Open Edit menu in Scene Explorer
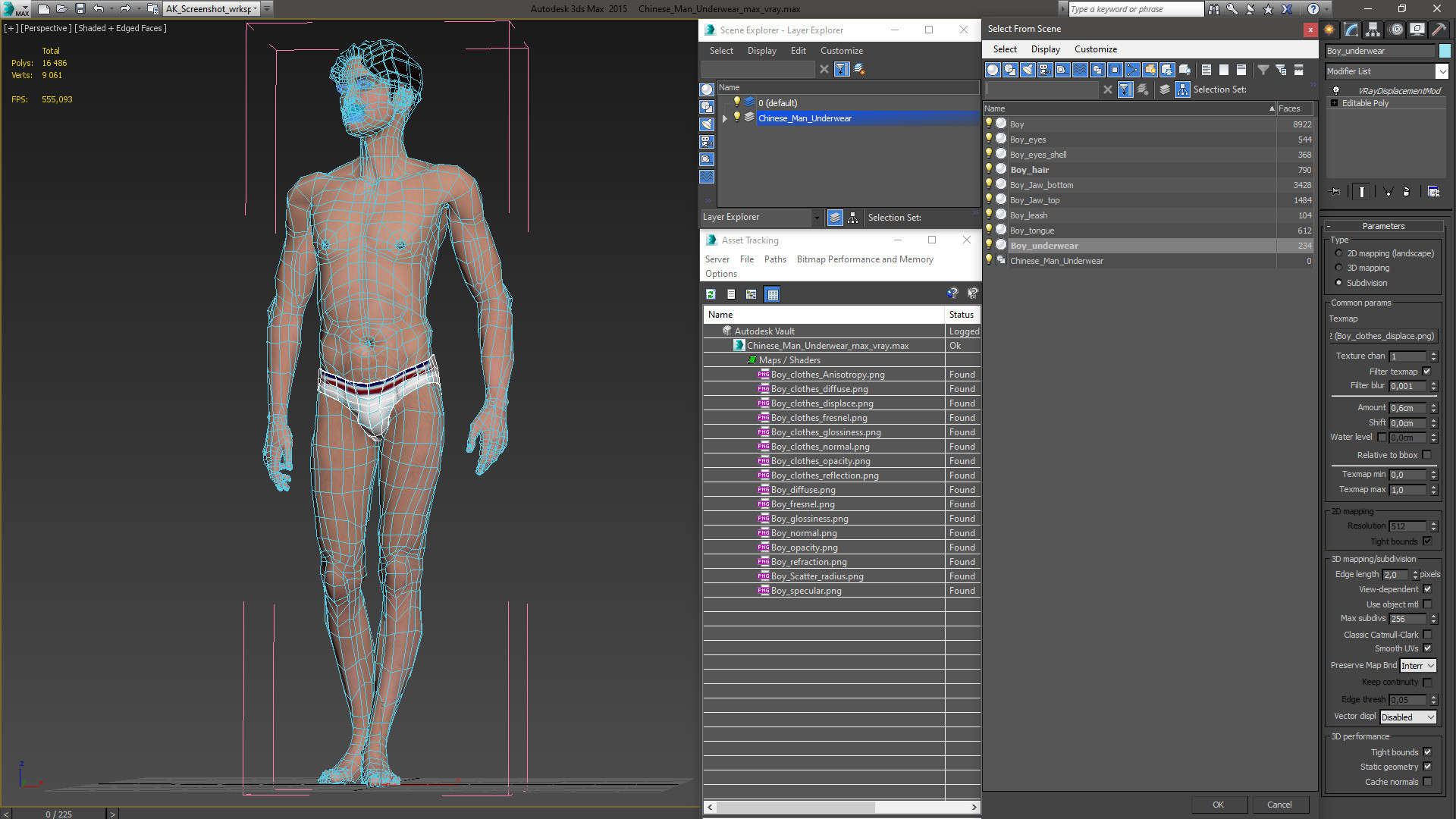Image resolution: width=1456 pixels, height=819 pixels. coord(798,51)
